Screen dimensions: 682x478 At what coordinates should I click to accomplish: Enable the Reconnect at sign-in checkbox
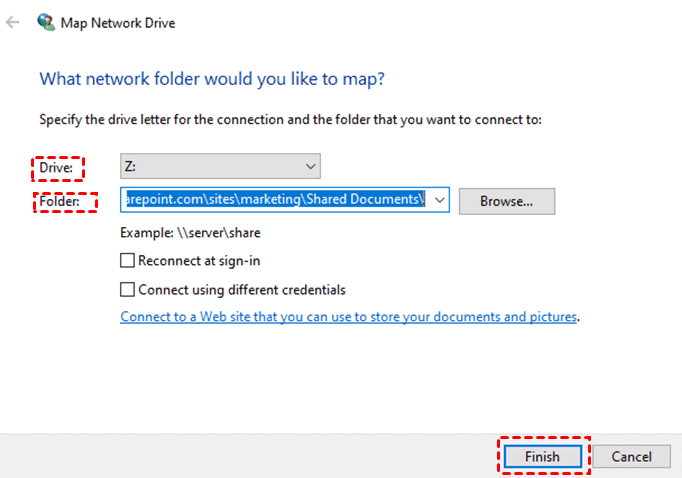coord(127,261)
